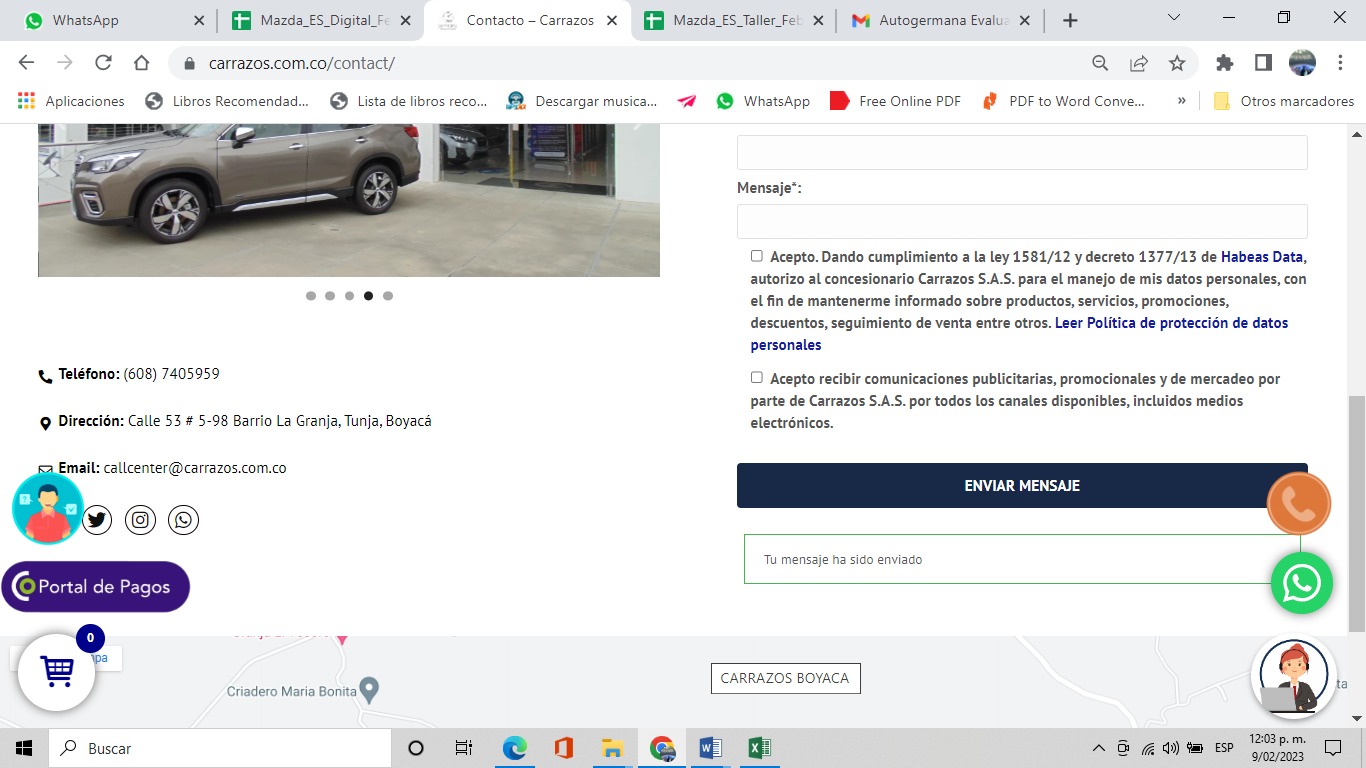
Task: Expand the tab search dropdown arrow
Action: click(1174, 18)
